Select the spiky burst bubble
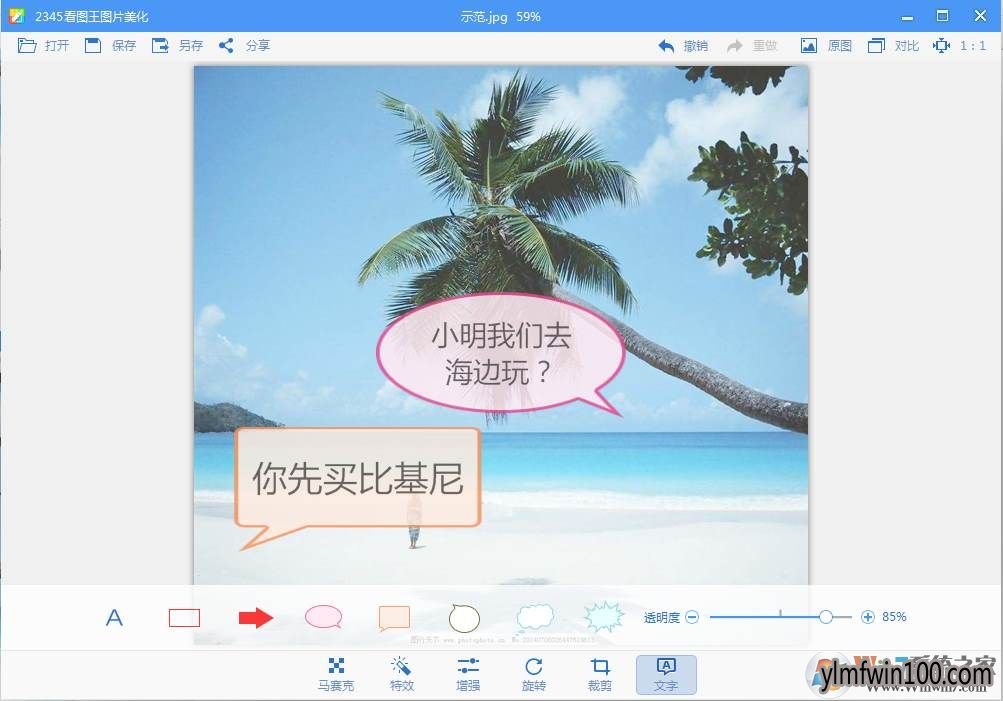1003x701 pixels. coord(604,617)
